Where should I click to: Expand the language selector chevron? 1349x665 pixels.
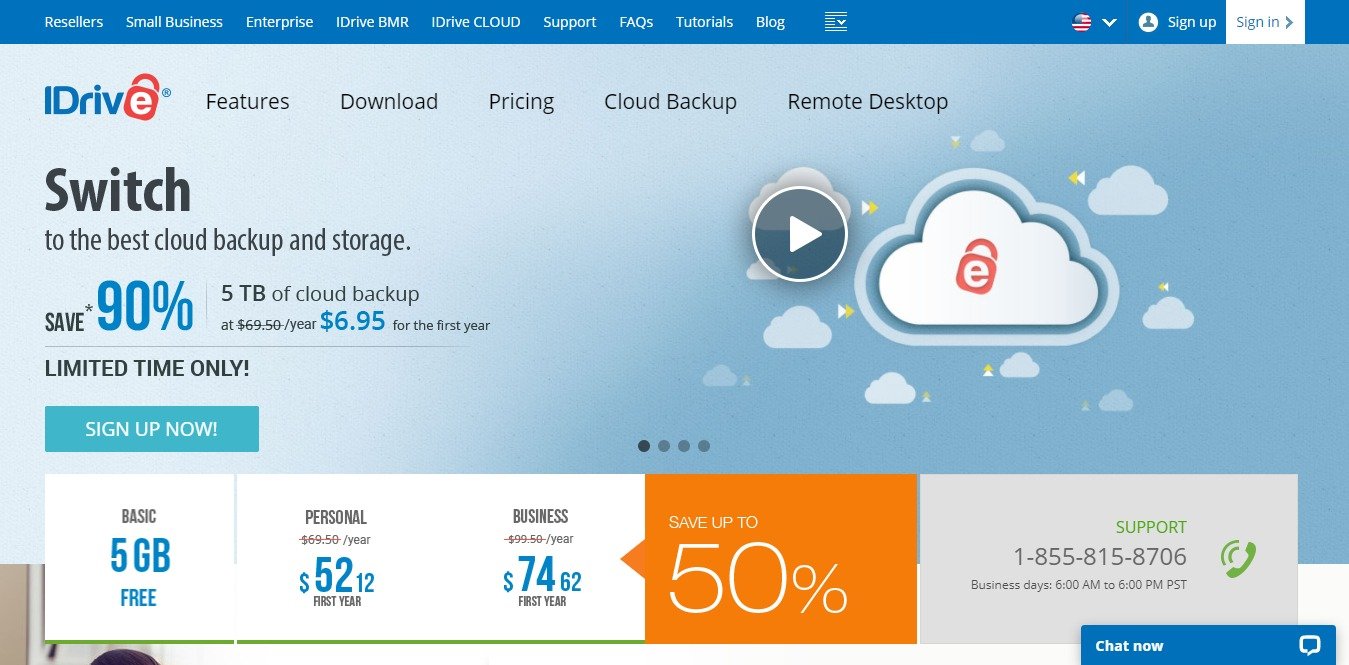[x=1109, y=22]
